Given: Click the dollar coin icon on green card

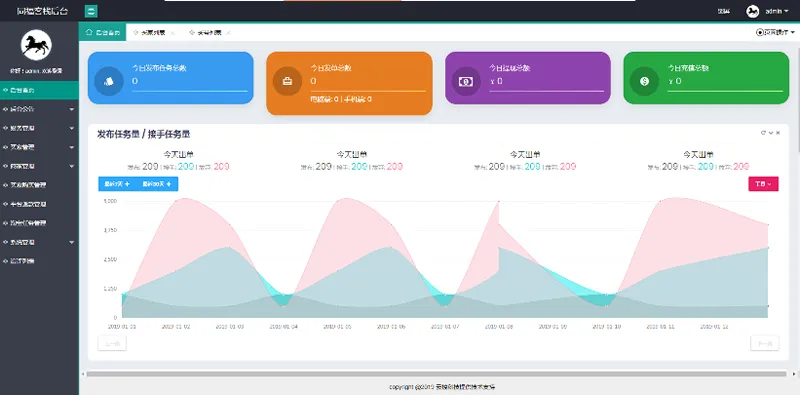Looking at the screenshot, I should pyautogui.click(x=644, y=81).
